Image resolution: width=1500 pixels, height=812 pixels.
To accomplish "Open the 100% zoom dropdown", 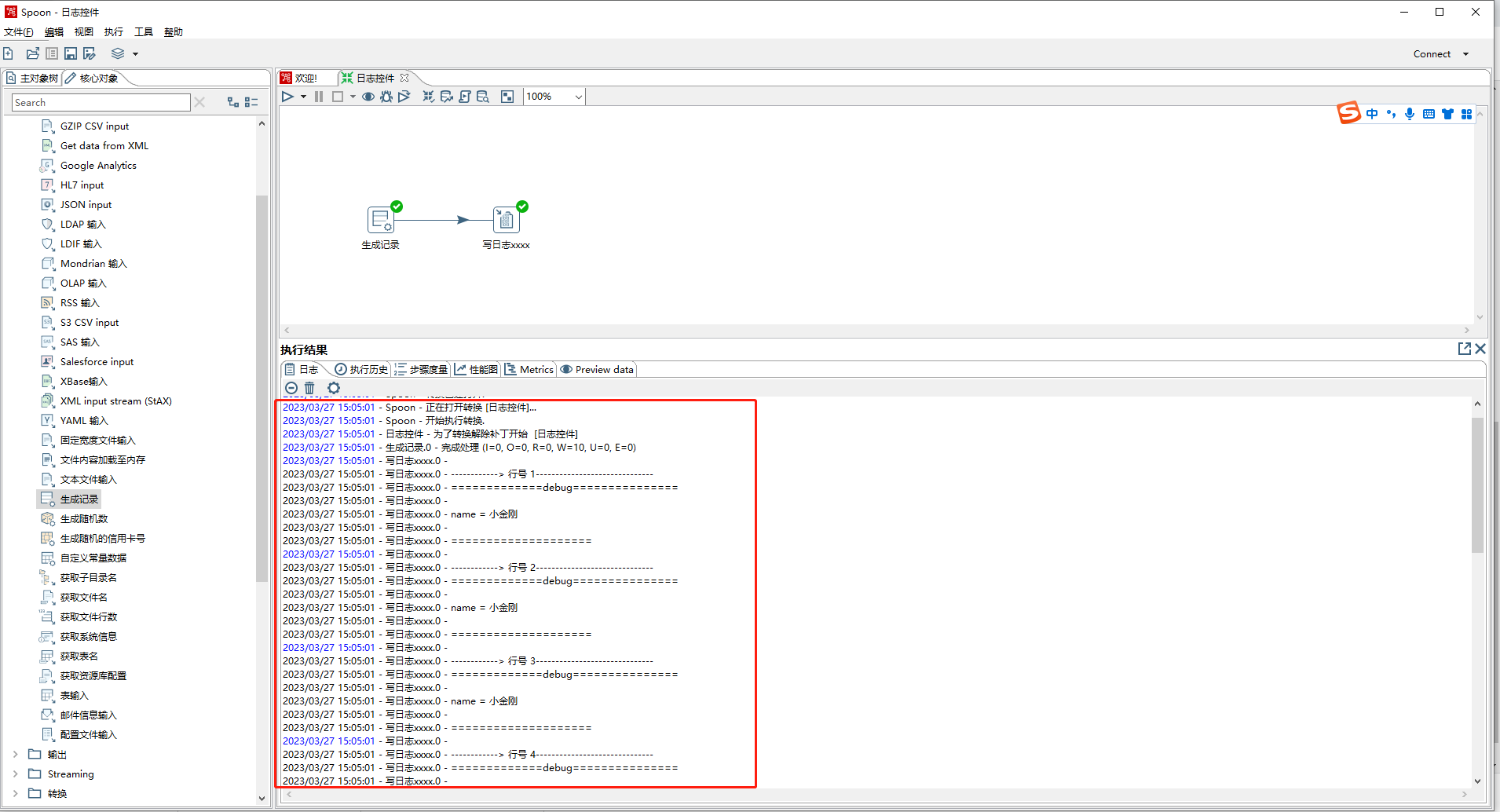I will click(578, 97).
